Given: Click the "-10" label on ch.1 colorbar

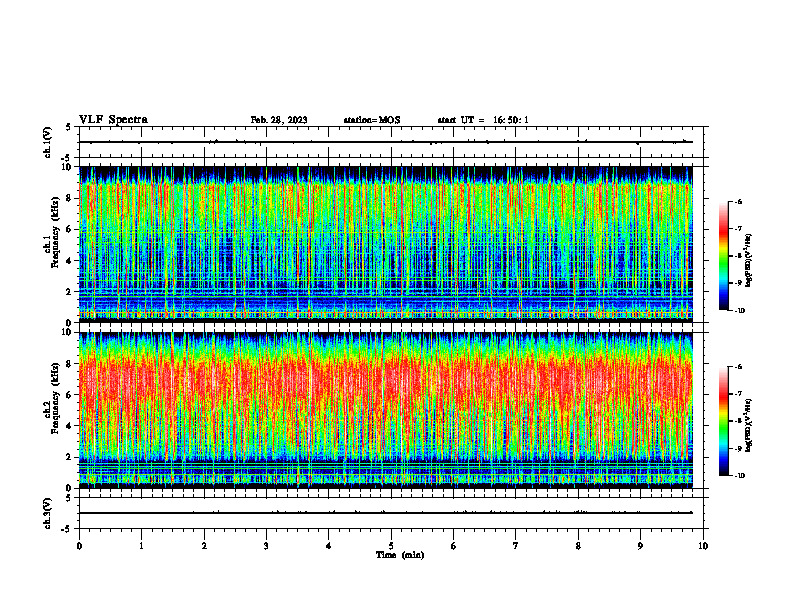Looking at the screenshot, I should tap(740, 311).
